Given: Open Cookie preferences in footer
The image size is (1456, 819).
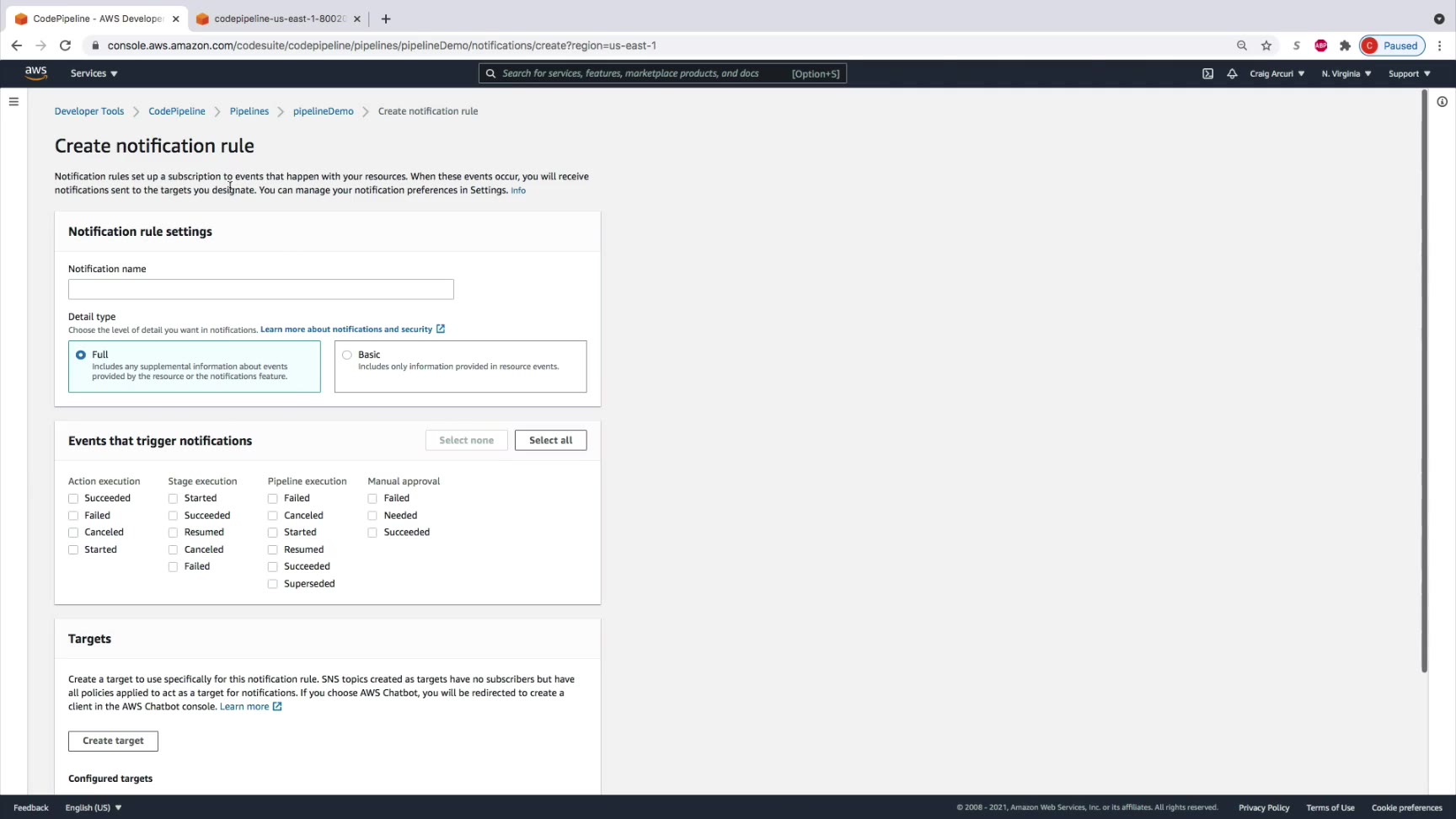Looking at the screenshot, I should coord(1407,807).
